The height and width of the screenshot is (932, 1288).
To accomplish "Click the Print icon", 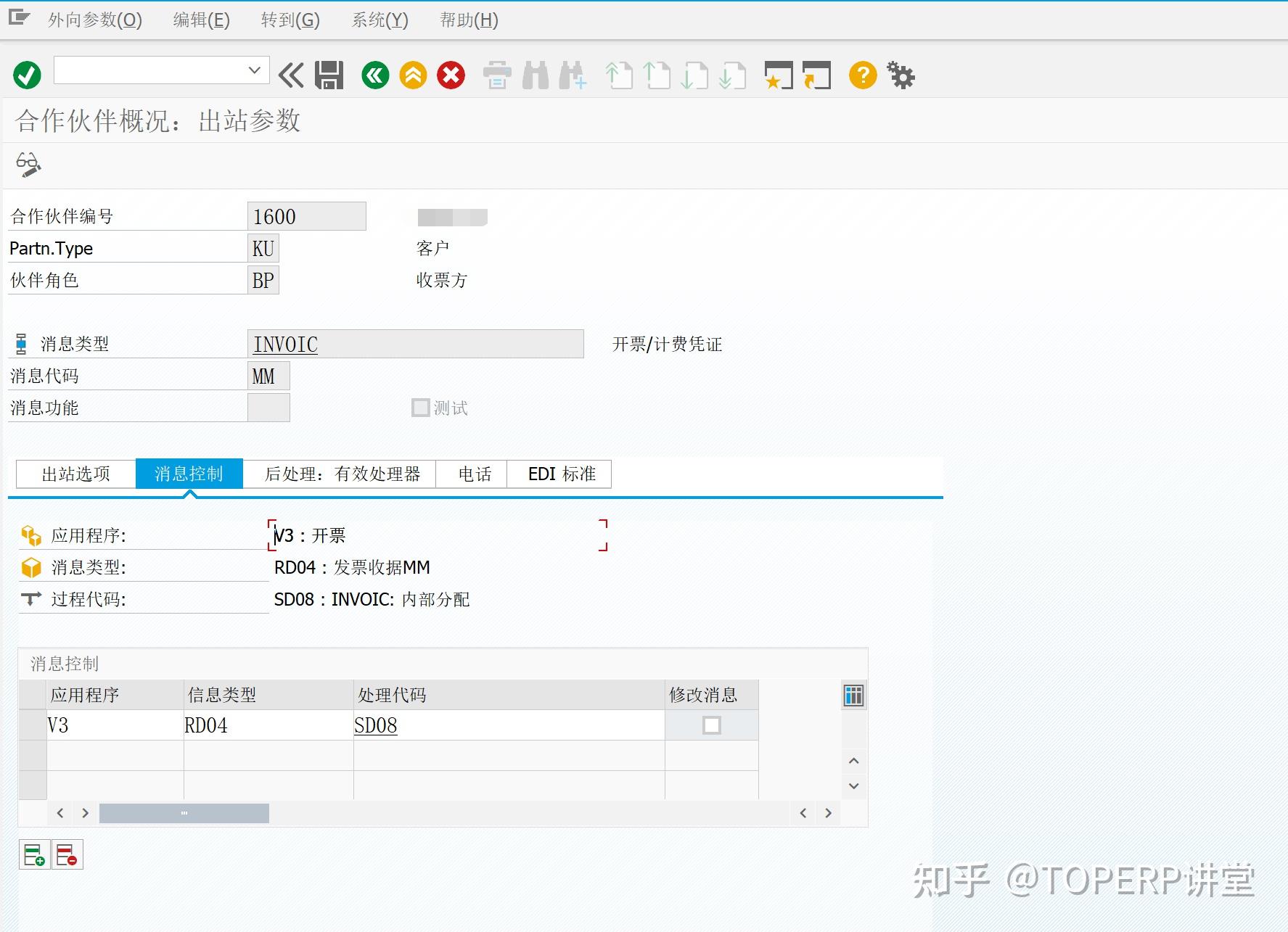I will [x=496, y=75].
